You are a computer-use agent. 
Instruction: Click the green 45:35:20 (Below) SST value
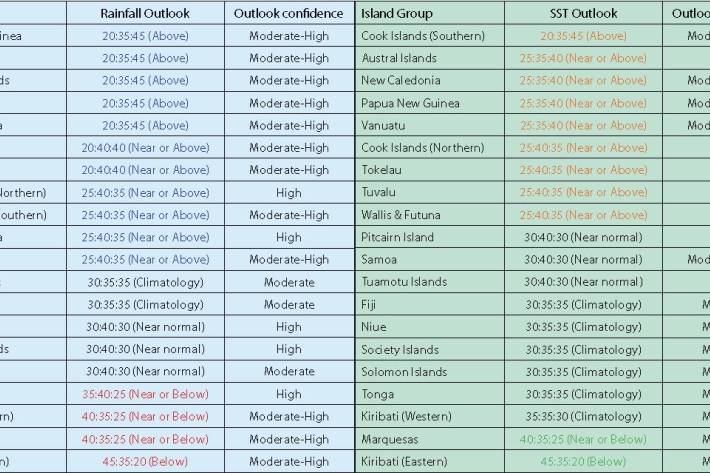[583, 461]
